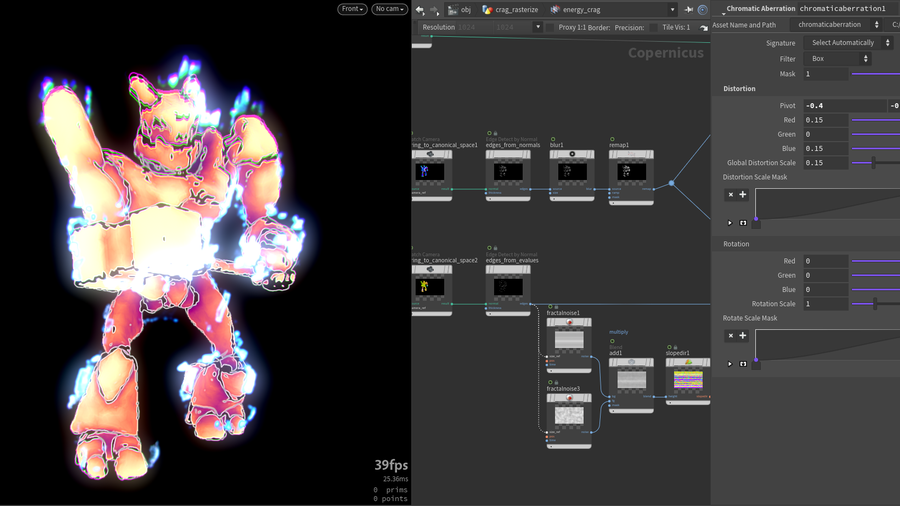Toggle the Tile Vis checkbox
Viewport: 900px width, 506px height.
[x=654, y=28]
